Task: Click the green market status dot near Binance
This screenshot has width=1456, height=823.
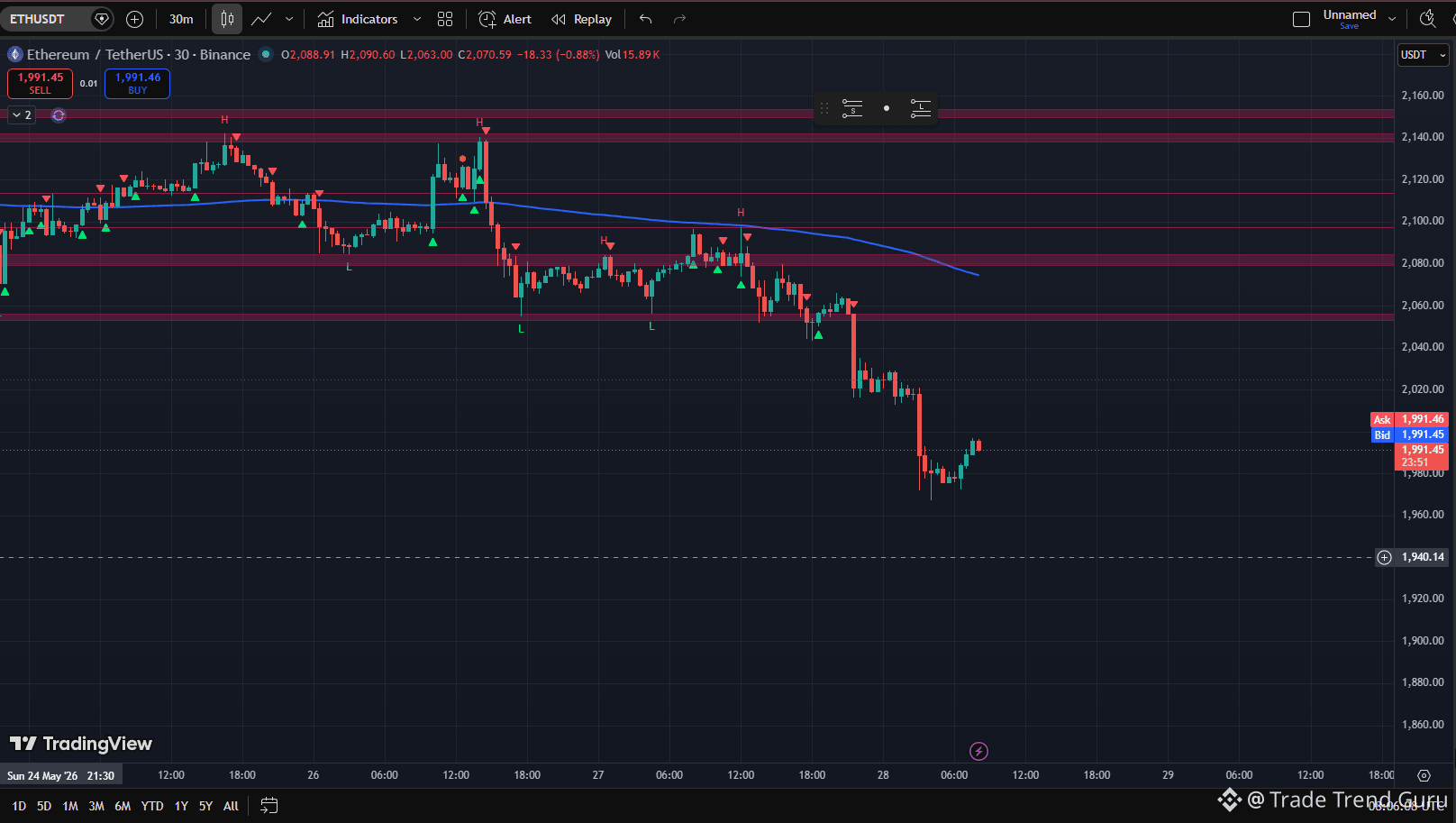Action: coord(266,54)
